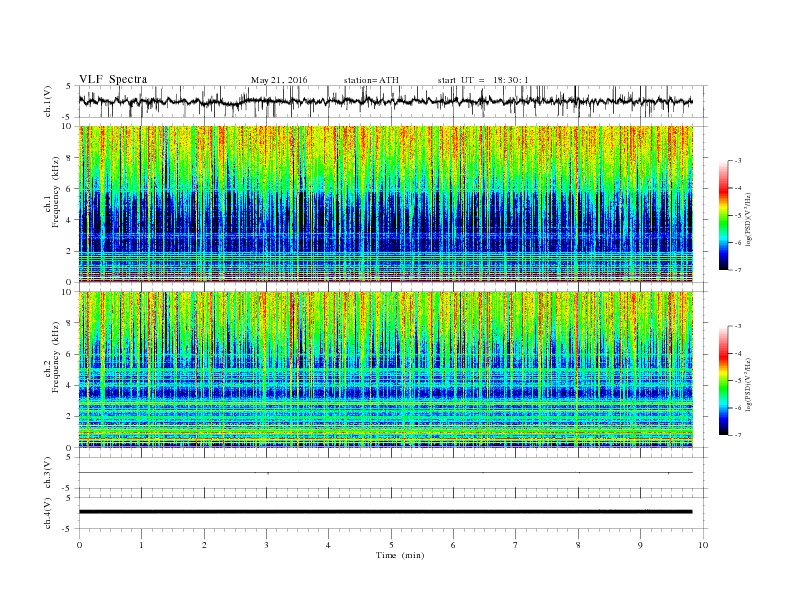
Task: Click the ch.1 colorbar "log(PSD)(V²/Hz)" label
Action: (x=749, y=219)
